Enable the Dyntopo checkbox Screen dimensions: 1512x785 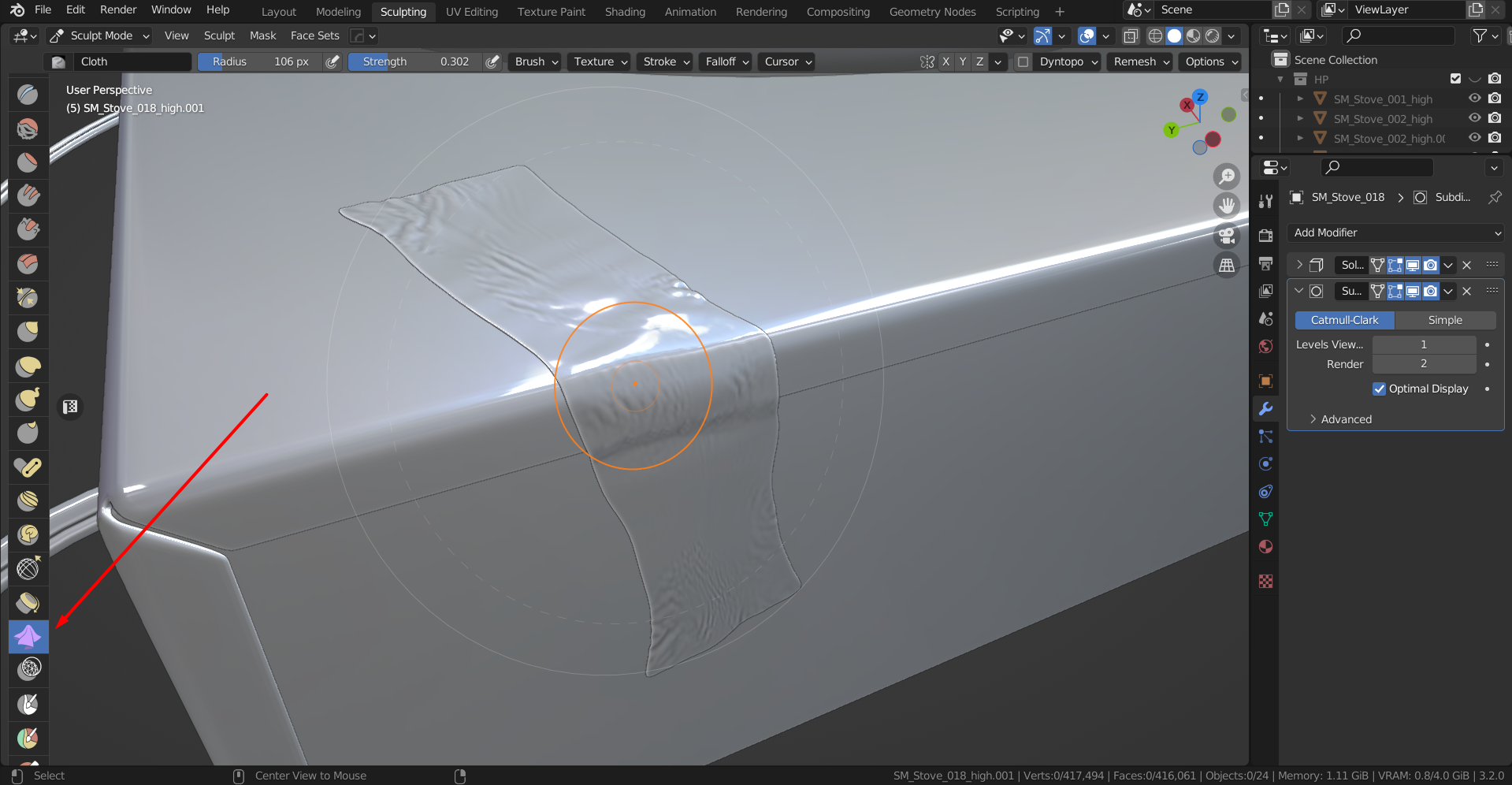click(1023, 61)
